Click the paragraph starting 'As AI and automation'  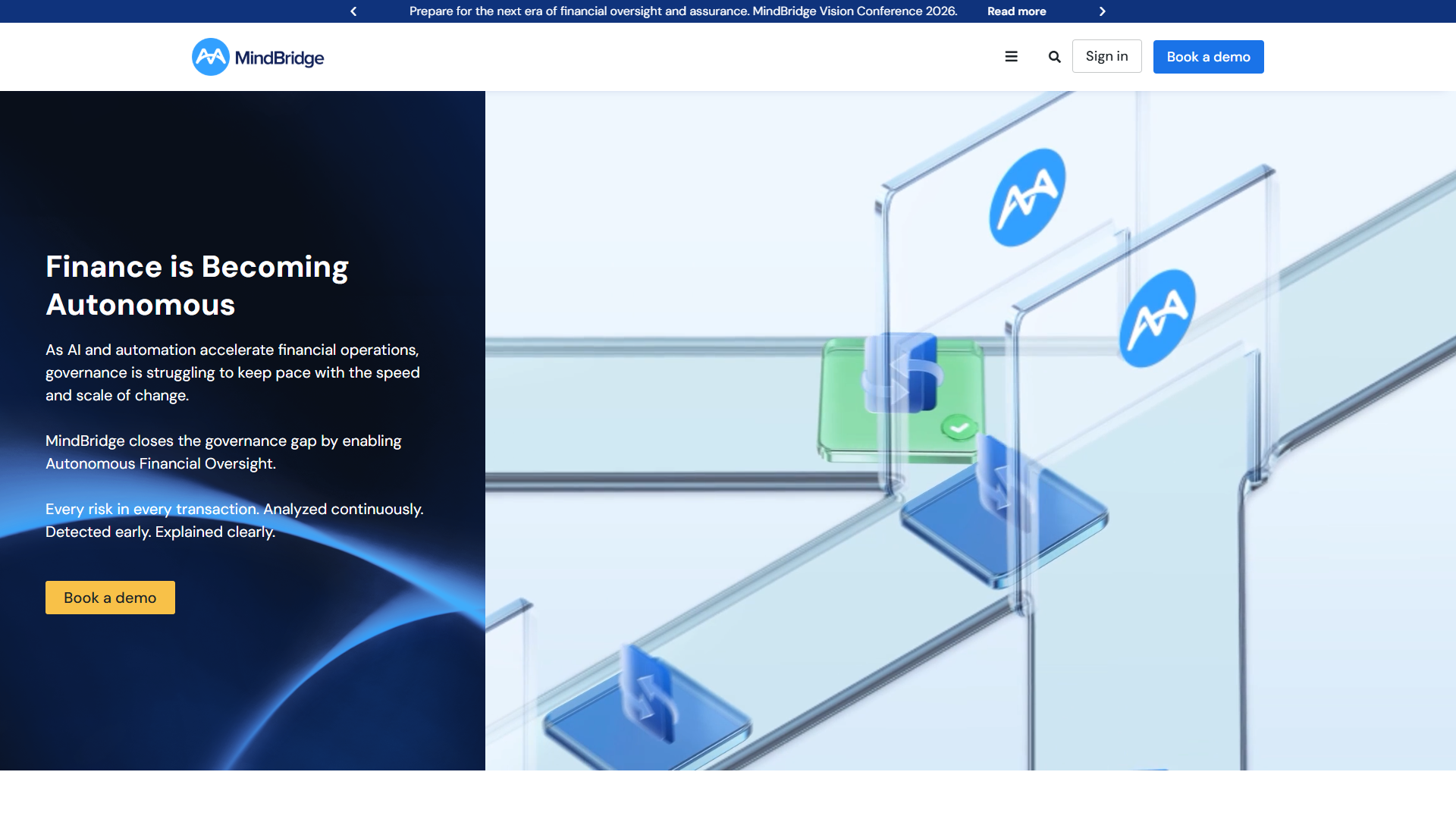[233, 372]
